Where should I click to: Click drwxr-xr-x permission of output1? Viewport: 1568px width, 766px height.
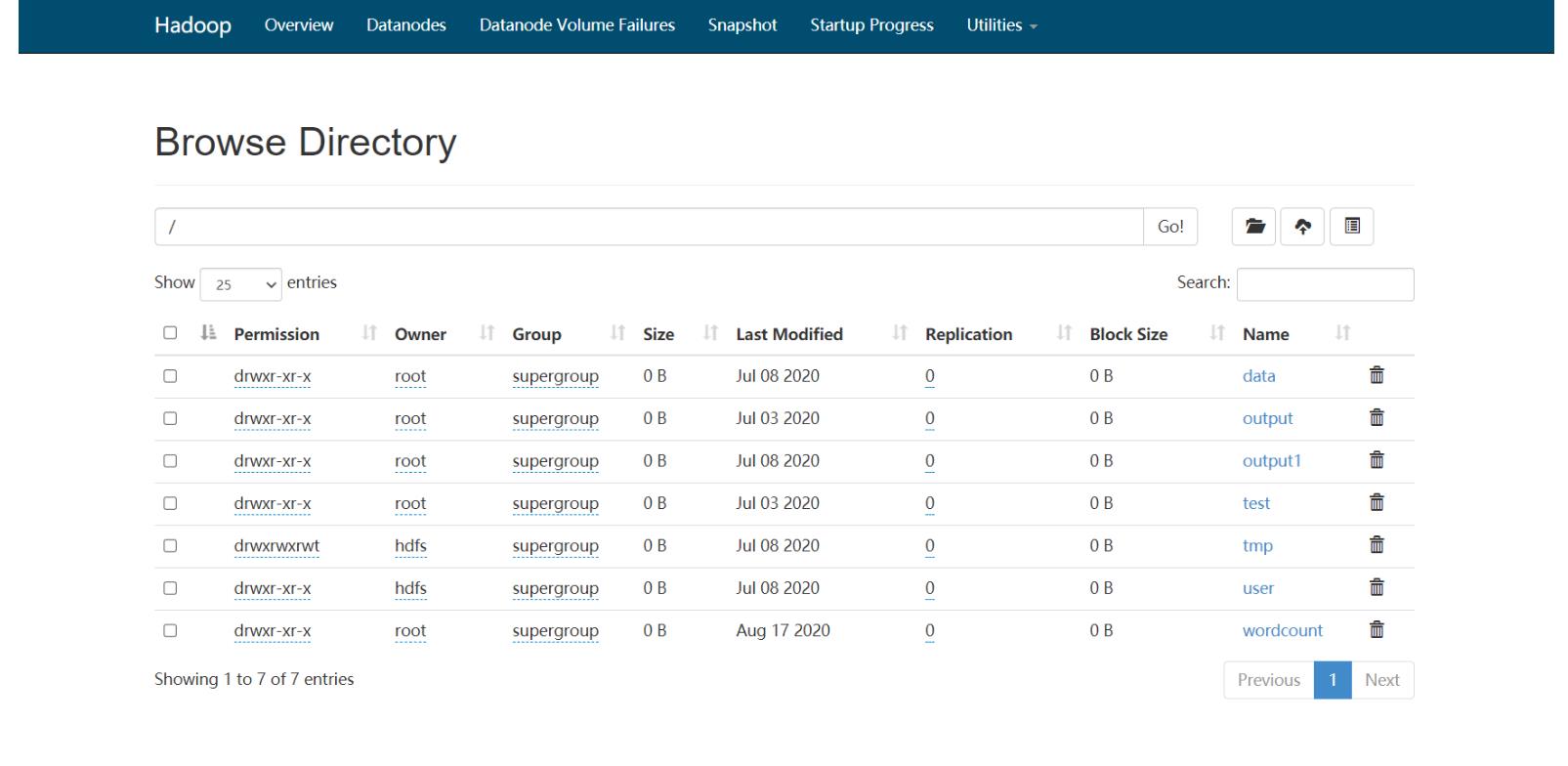[273, 461]
